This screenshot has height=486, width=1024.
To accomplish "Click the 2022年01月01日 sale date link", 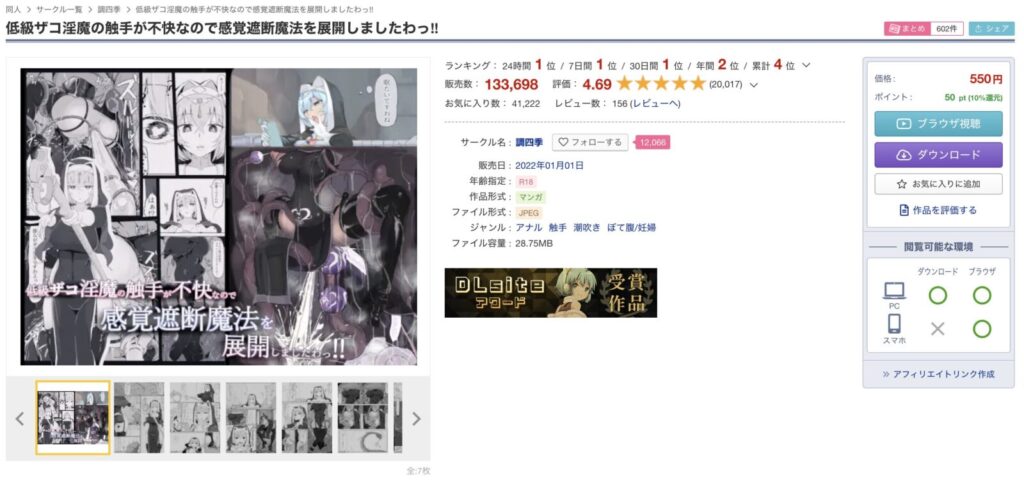I will (549, 165).
